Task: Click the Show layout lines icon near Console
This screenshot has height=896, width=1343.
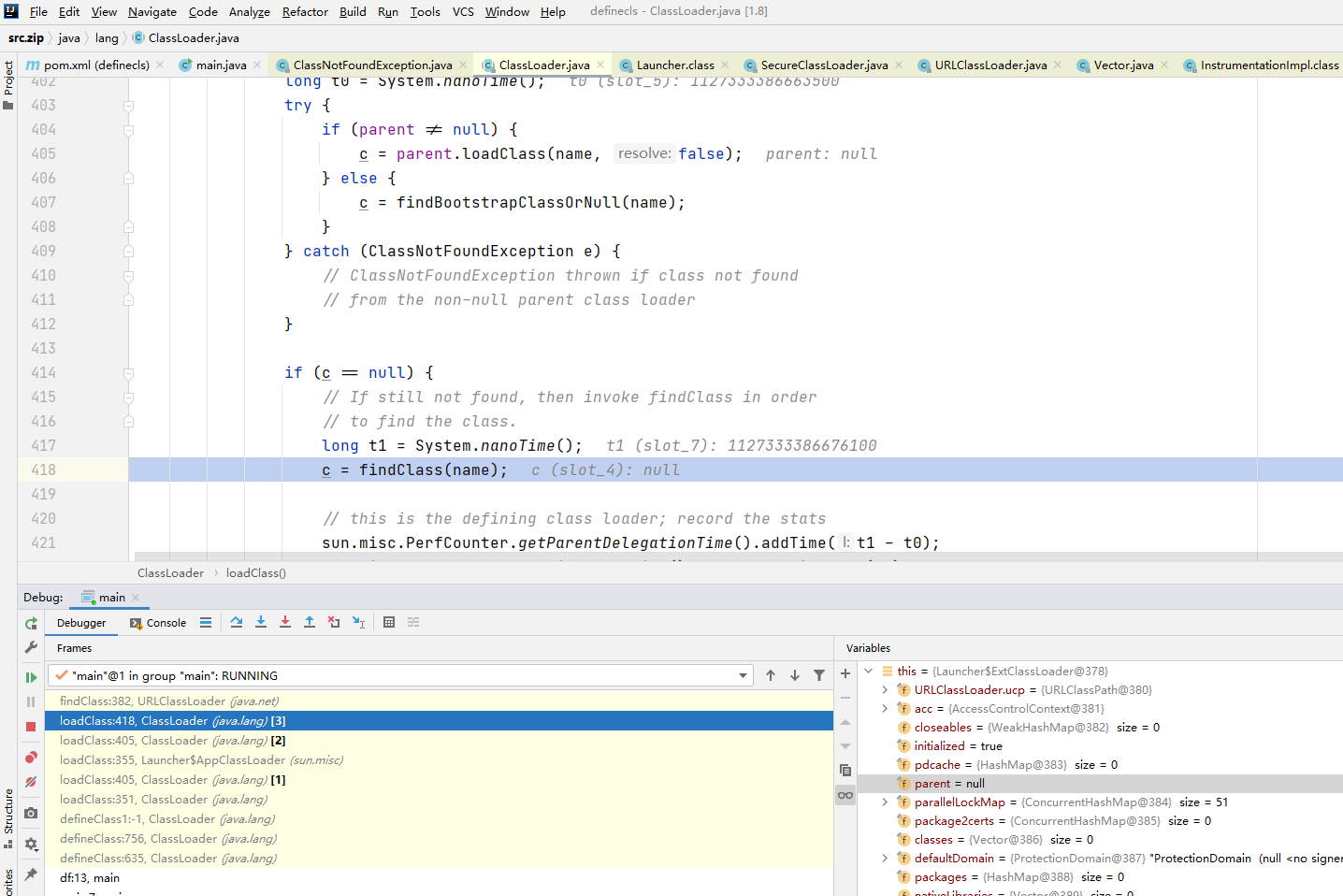Action: tap(206, 622)
